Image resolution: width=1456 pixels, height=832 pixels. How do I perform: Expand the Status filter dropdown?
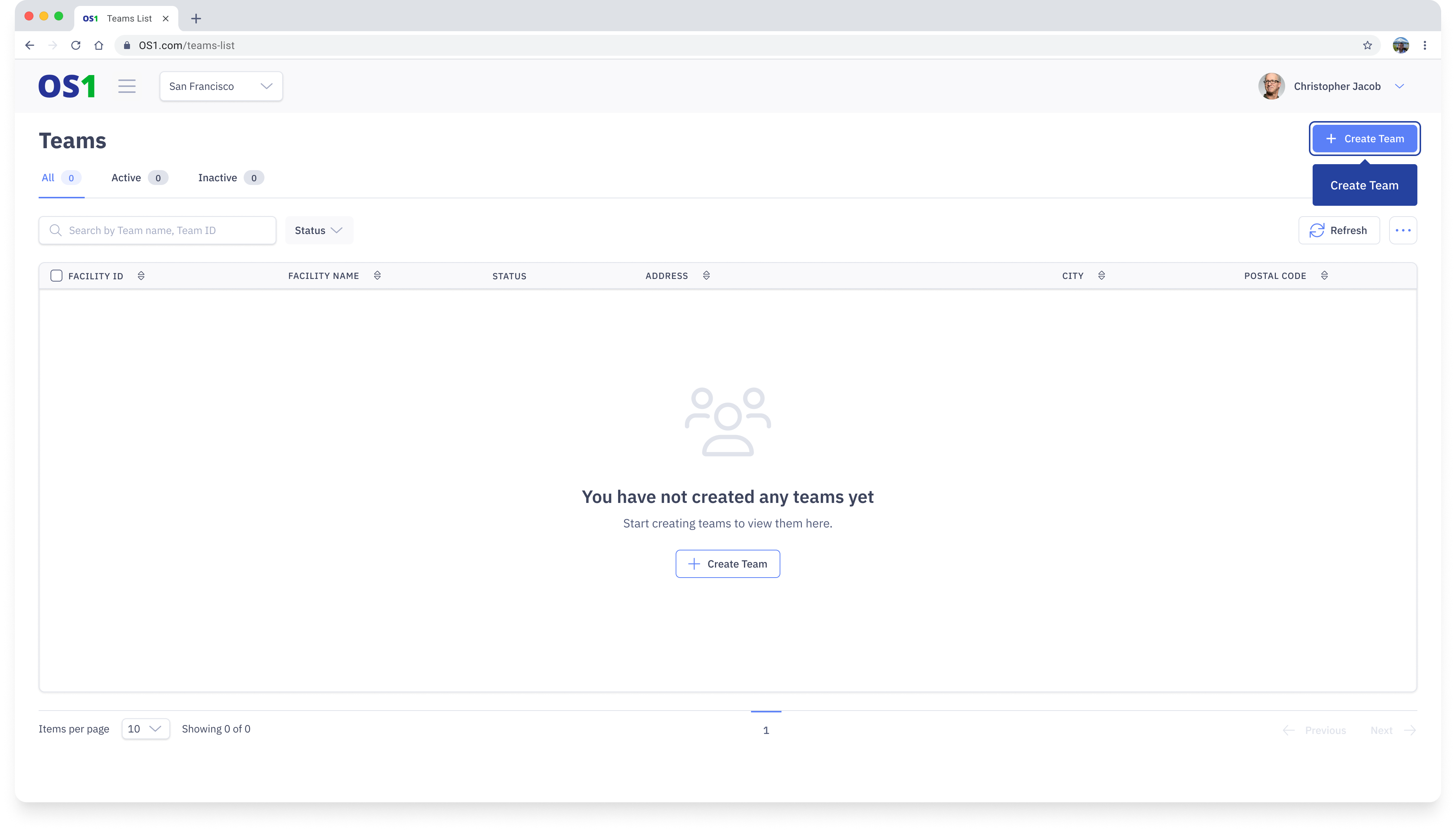pyautogui.click(x=318, y=230)
